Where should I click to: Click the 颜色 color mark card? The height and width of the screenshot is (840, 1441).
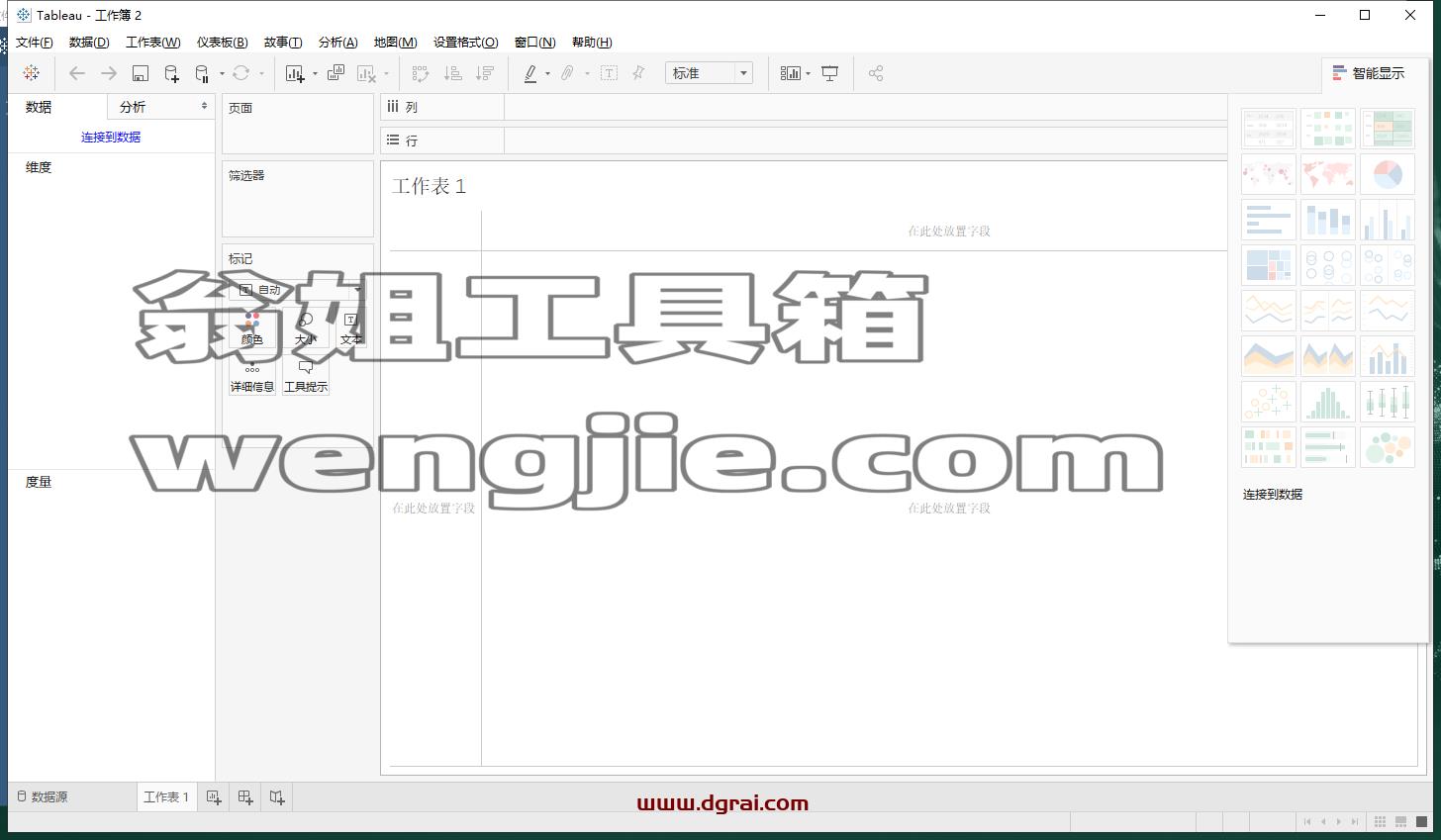[252, 327]
